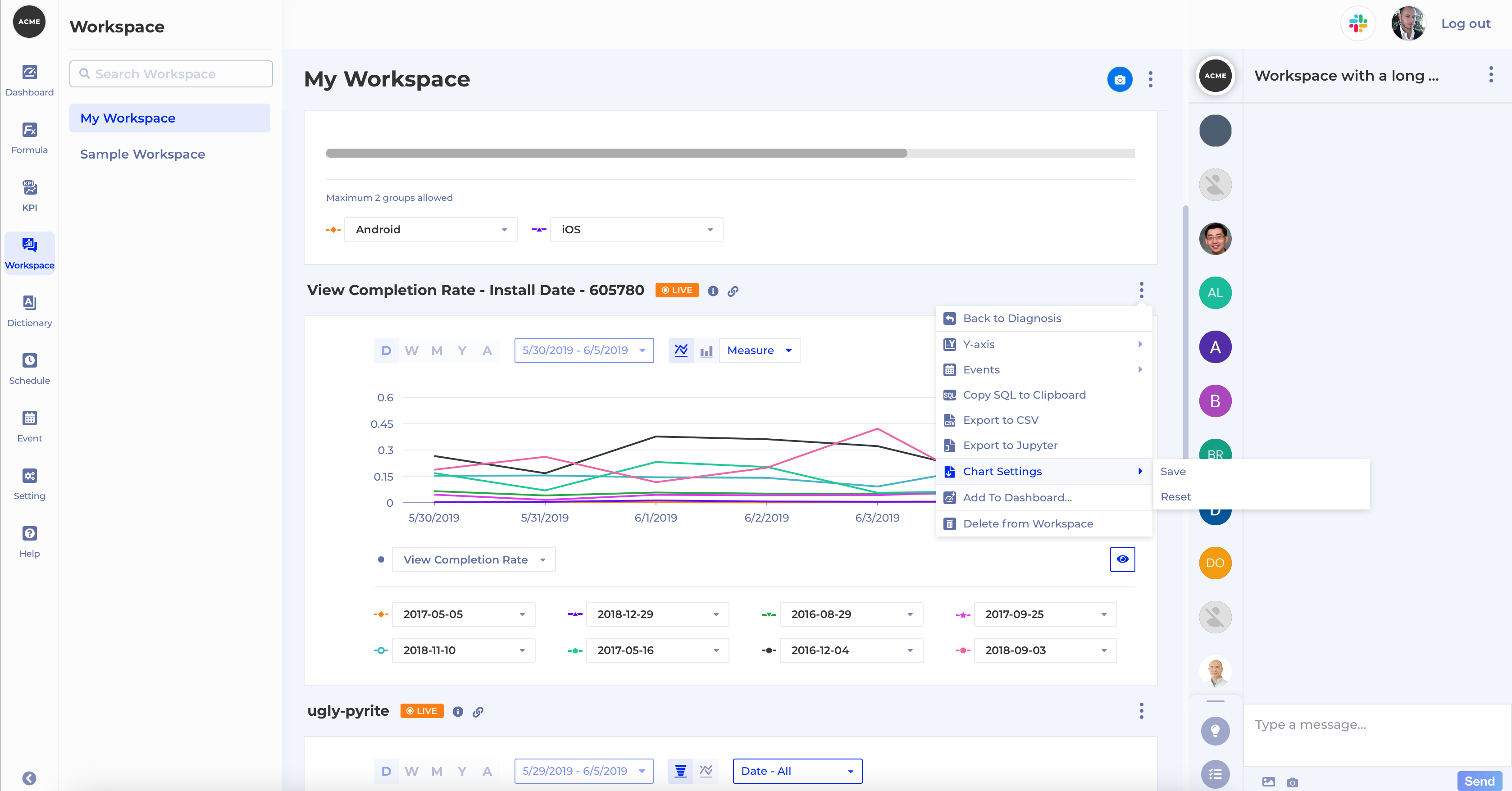Open the Measure dropdown
Screen dimensions: 1512x791
click(759, 350)
